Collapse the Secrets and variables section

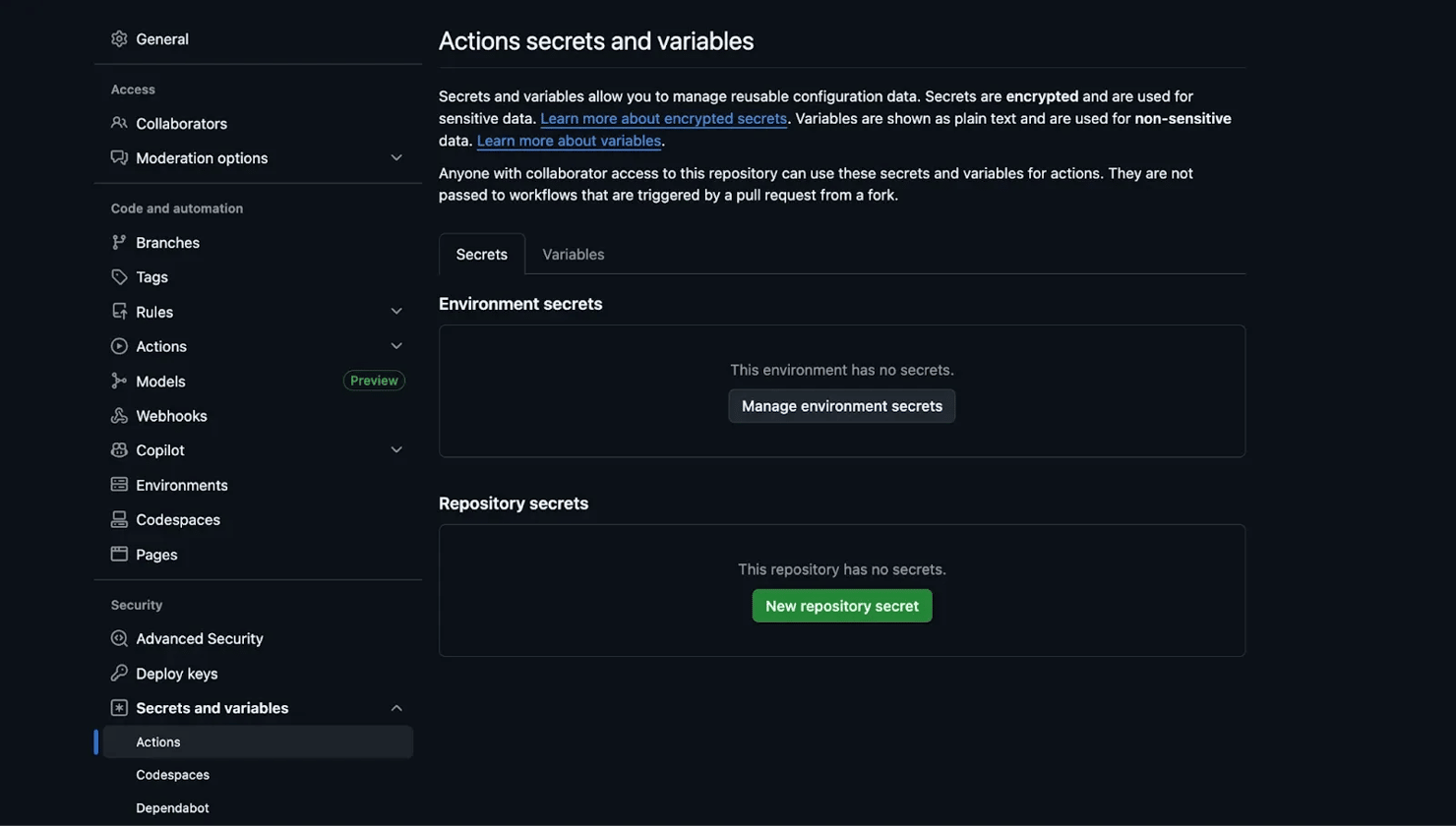click(396, 708)
